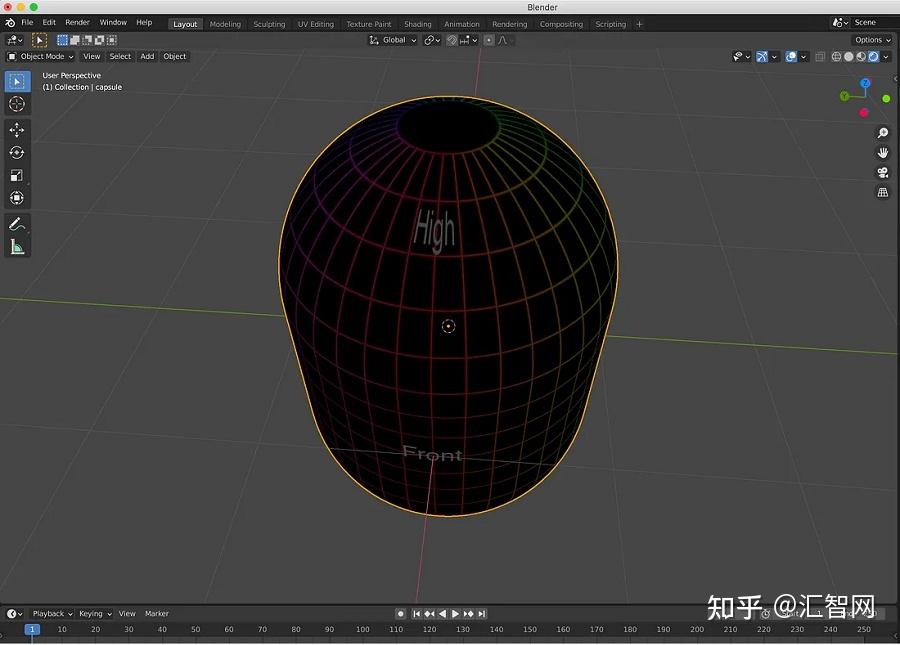Open the Object Mode dropdown

coord(40,56)
